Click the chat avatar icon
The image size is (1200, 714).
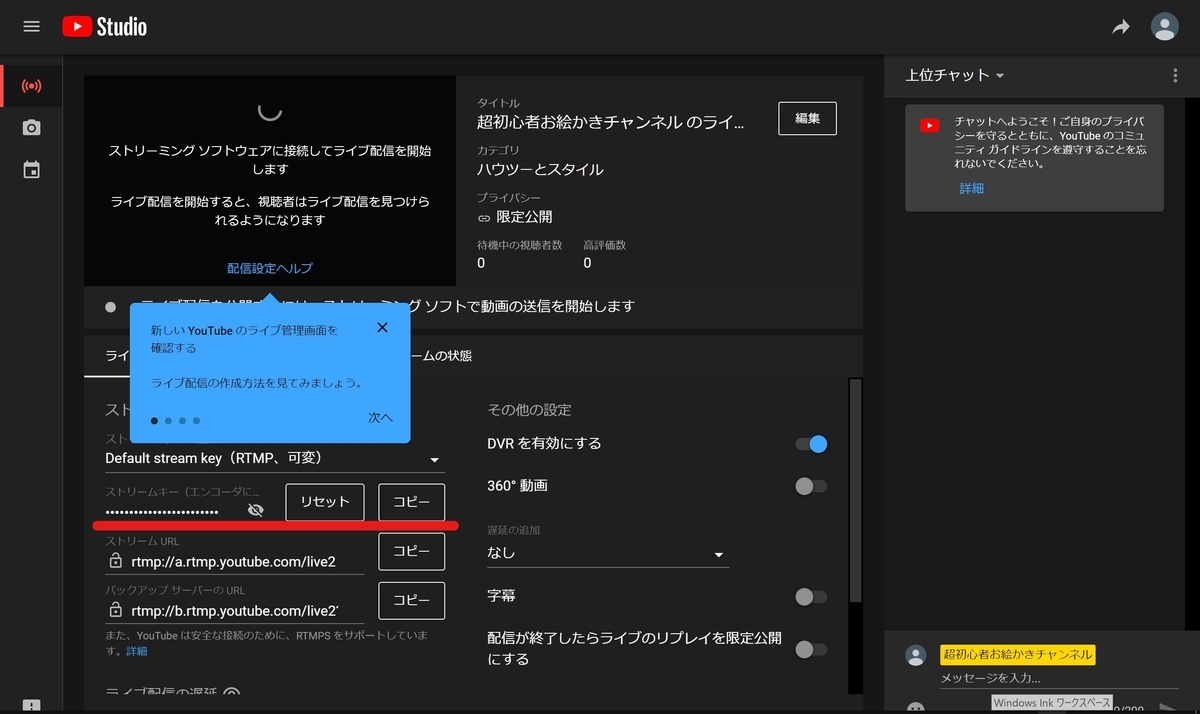coord(915,656)
